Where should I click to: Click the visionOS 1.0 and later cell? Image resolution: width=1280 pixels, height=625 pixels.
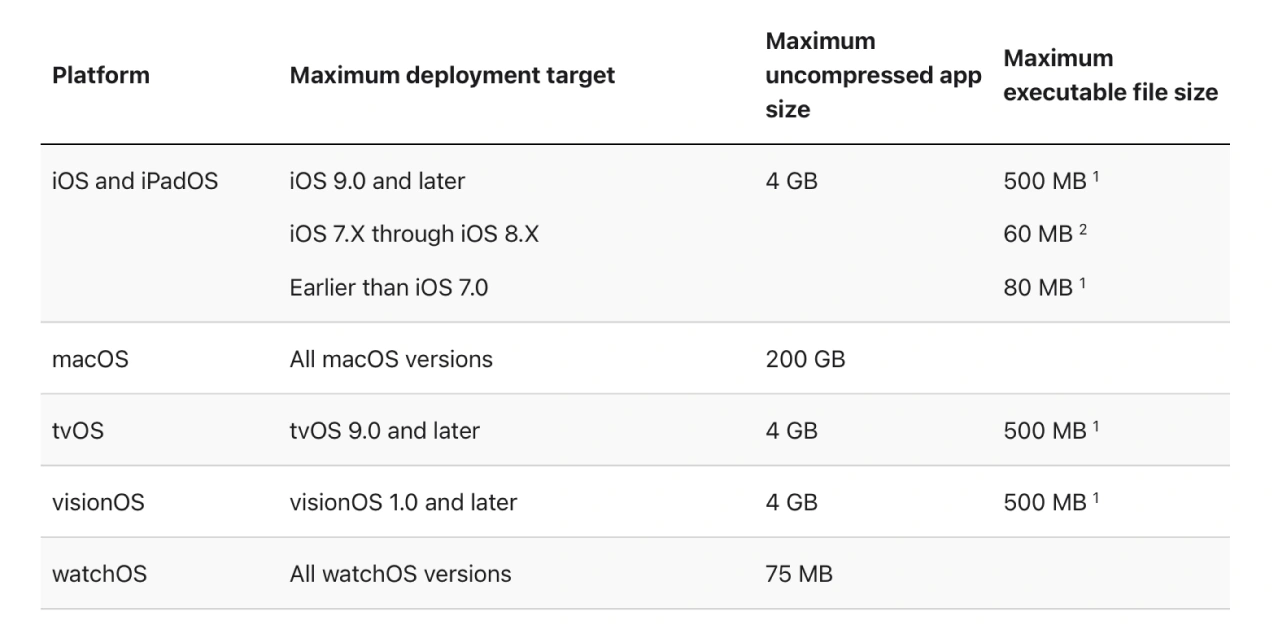coord(403,502)
